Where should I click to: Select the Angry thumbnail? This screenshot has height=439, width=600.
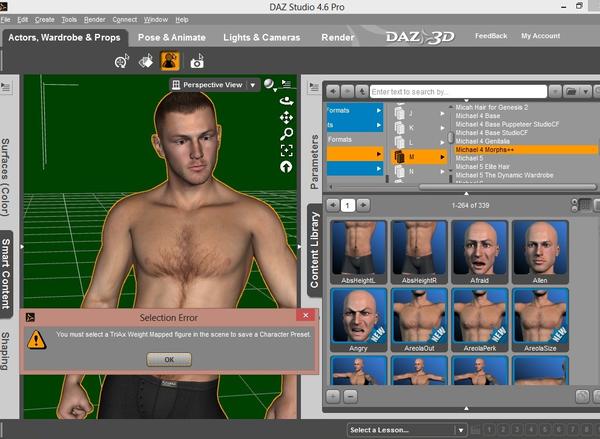pyautogui.click(x=358, y=320)
